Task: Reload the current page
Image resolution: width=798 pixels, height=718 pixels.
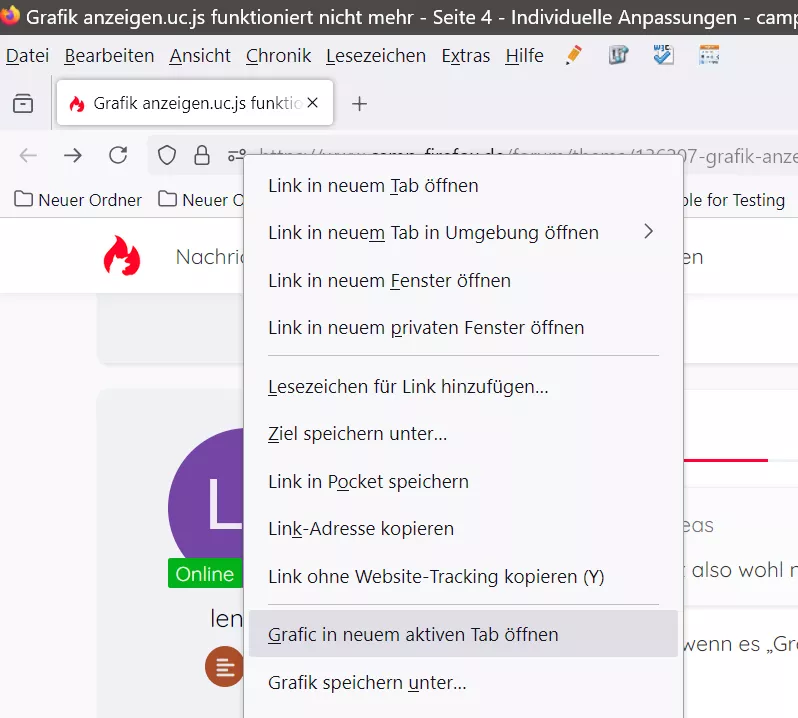Action: click(118, 155)
